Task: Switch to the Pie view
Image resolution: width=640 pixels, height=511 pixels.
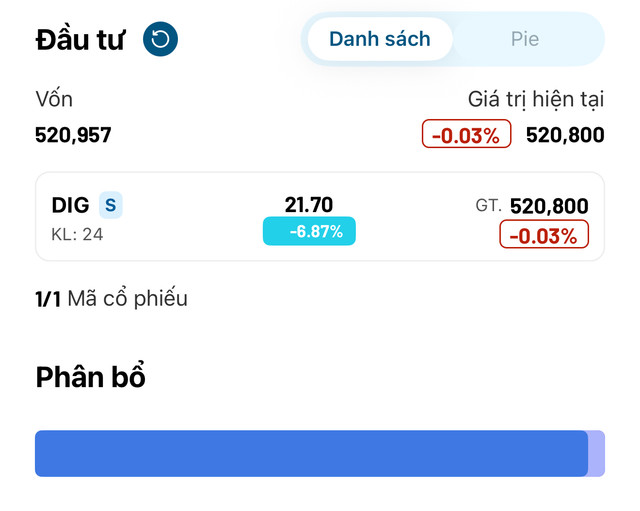Action: click(525, 39)
